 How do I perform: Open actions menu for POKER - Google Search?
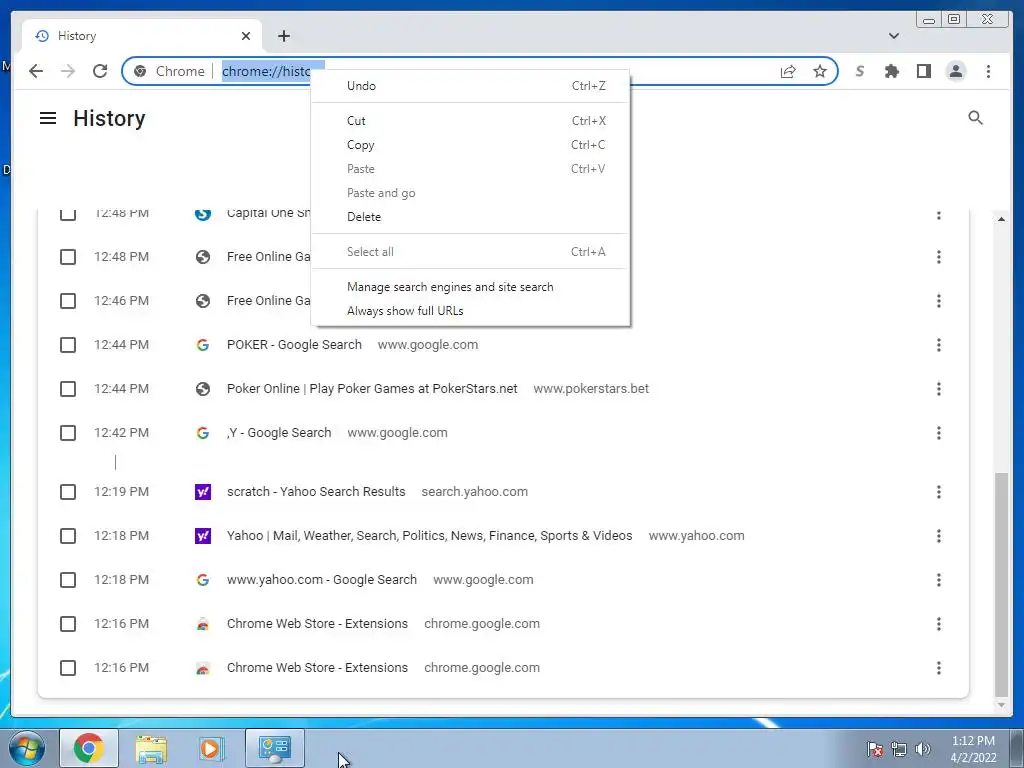tap(938, 345)
